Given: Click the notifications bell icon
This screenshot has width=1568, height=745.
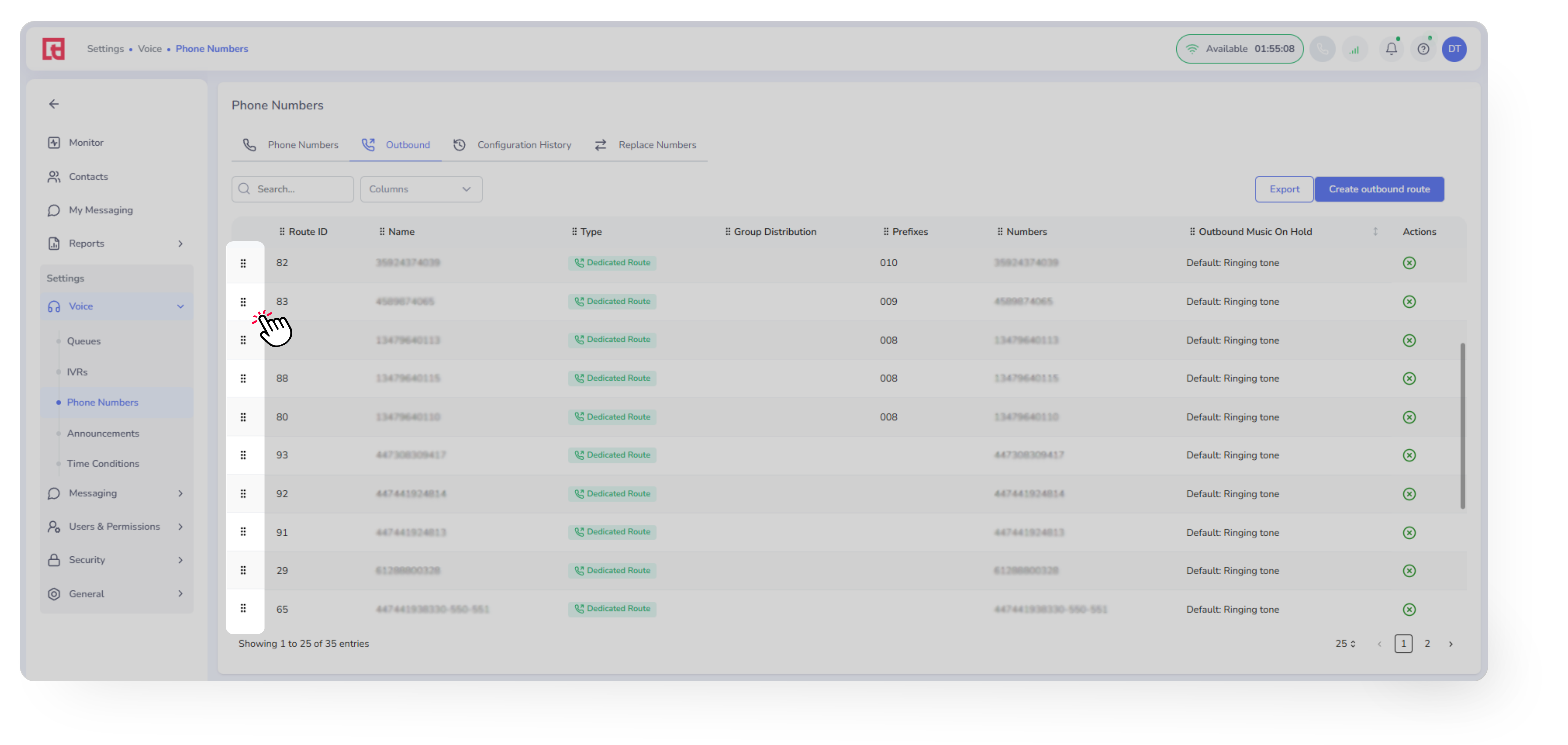Looking at the screenshot, I should (1391, 49).
